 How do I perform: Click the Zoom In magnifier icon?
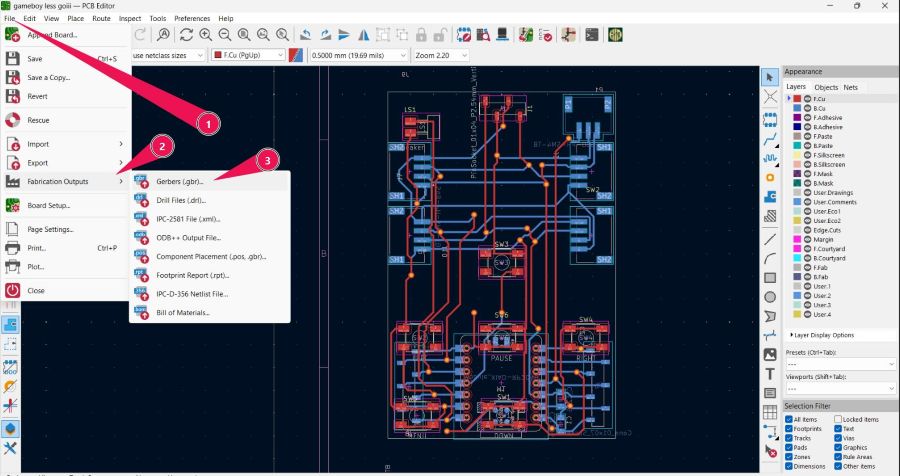coord(205,35)
